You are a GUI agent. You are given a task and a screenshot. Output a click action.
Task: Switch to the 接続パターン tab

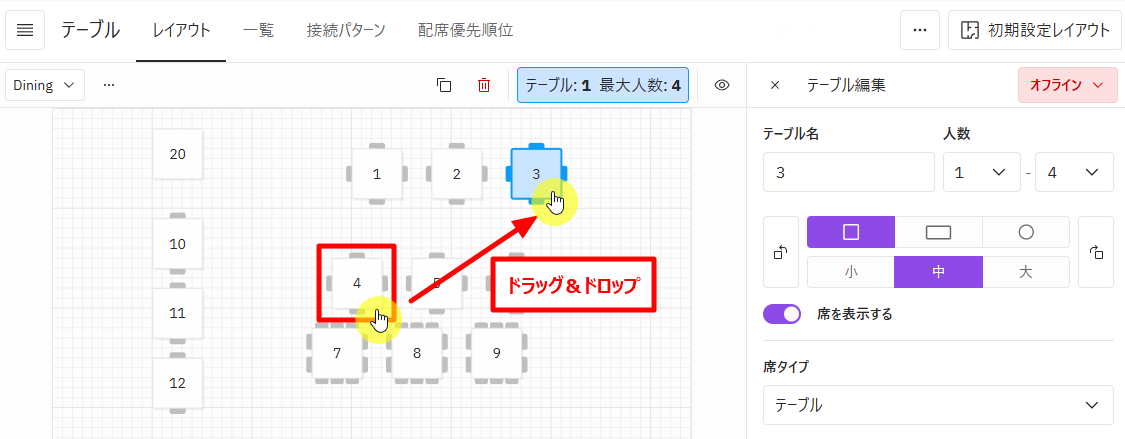click(346, 30)
